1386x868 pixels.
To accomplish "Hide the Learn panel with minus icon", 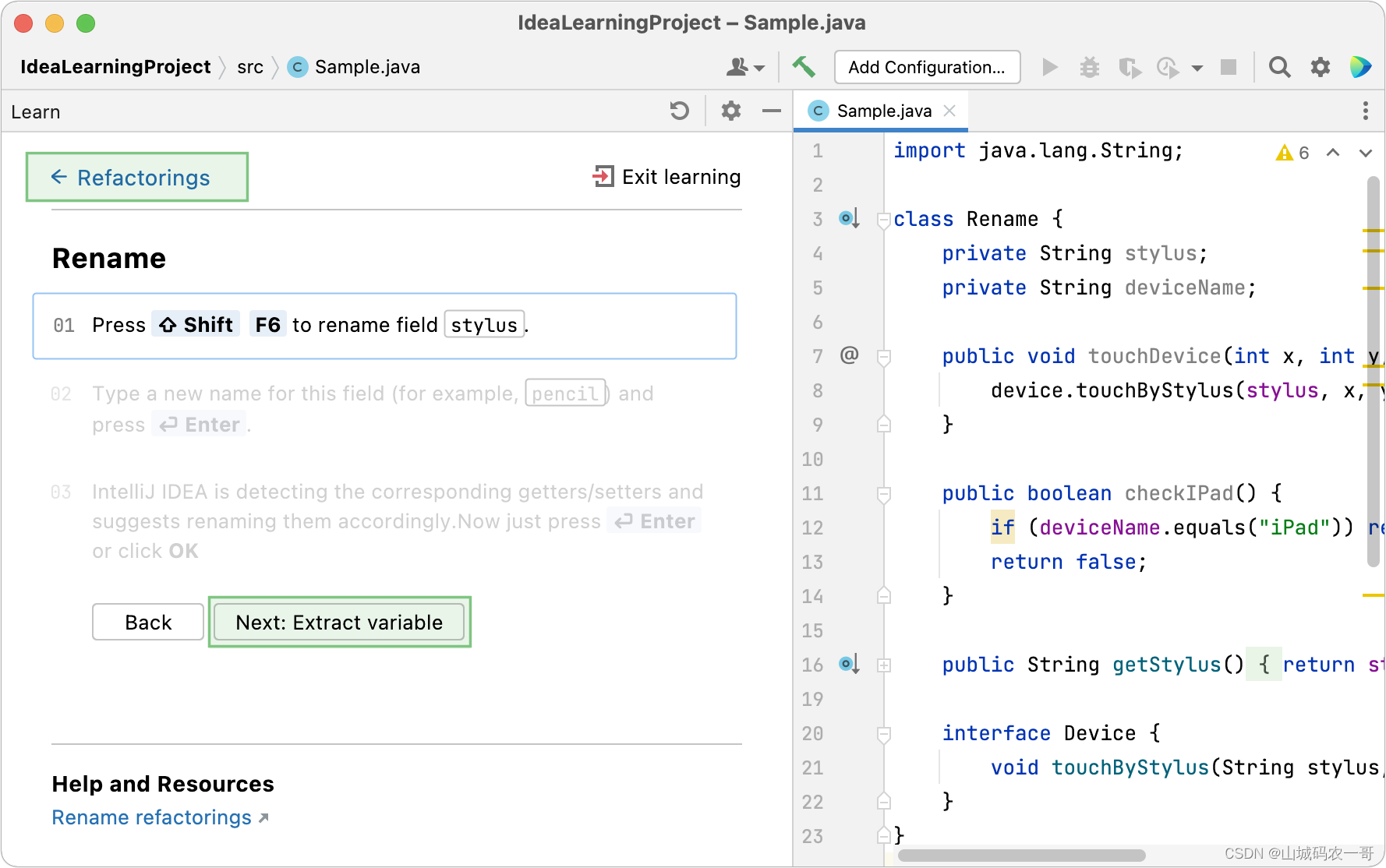I will [771, 111].
